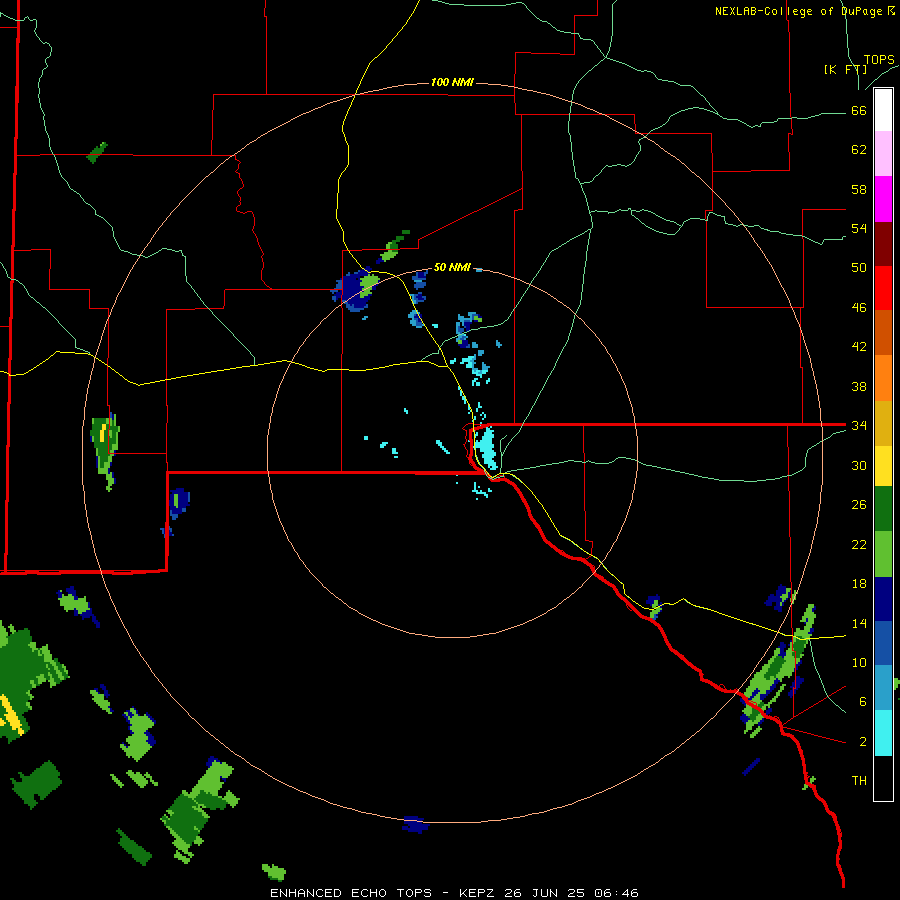Select the 38 legend value
The image size is (900, 900).
[x=859, y=386]
